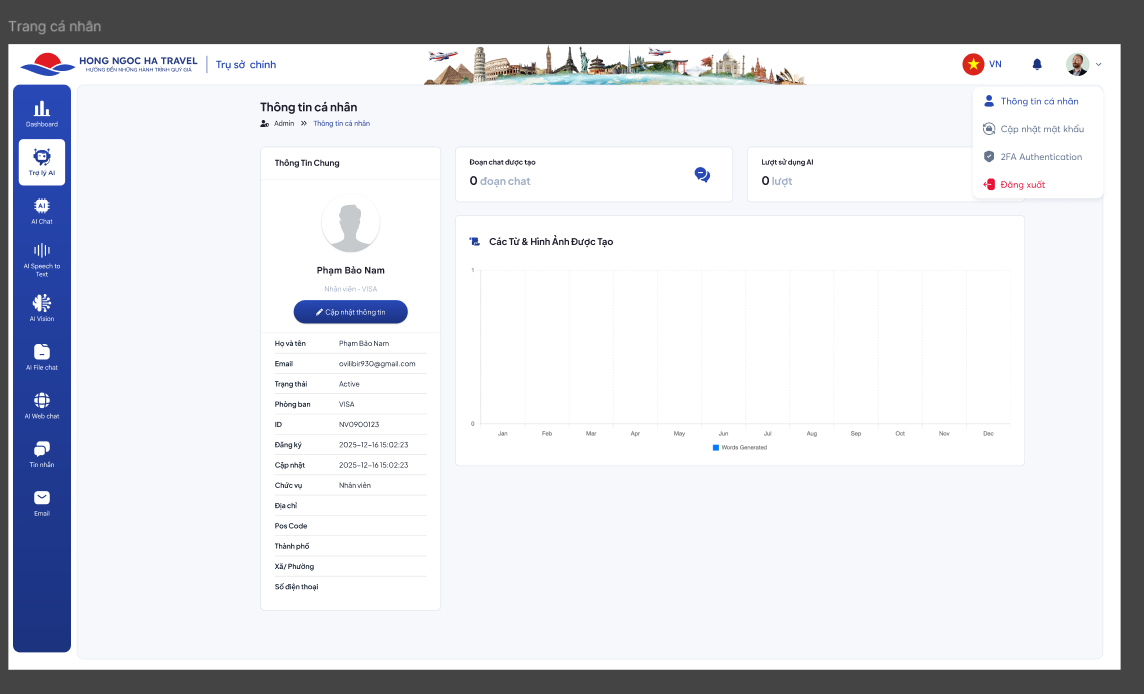Viewport: 1144px width, 694px height.
Task: Click Đăng xuất to log out
Action: (1022, 185)
